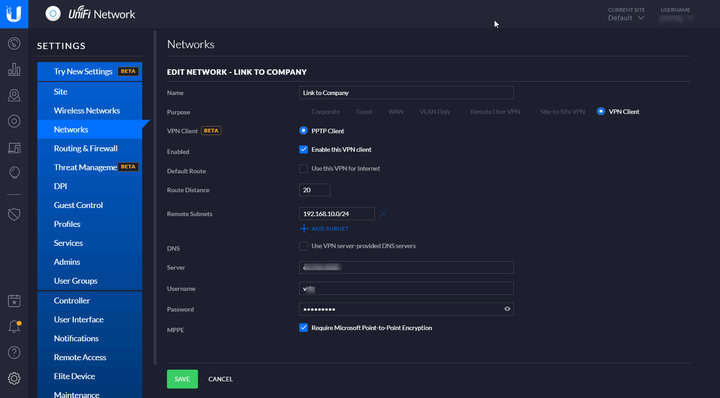Open the Dashboard icon in left sidebar

pos(14,44)
